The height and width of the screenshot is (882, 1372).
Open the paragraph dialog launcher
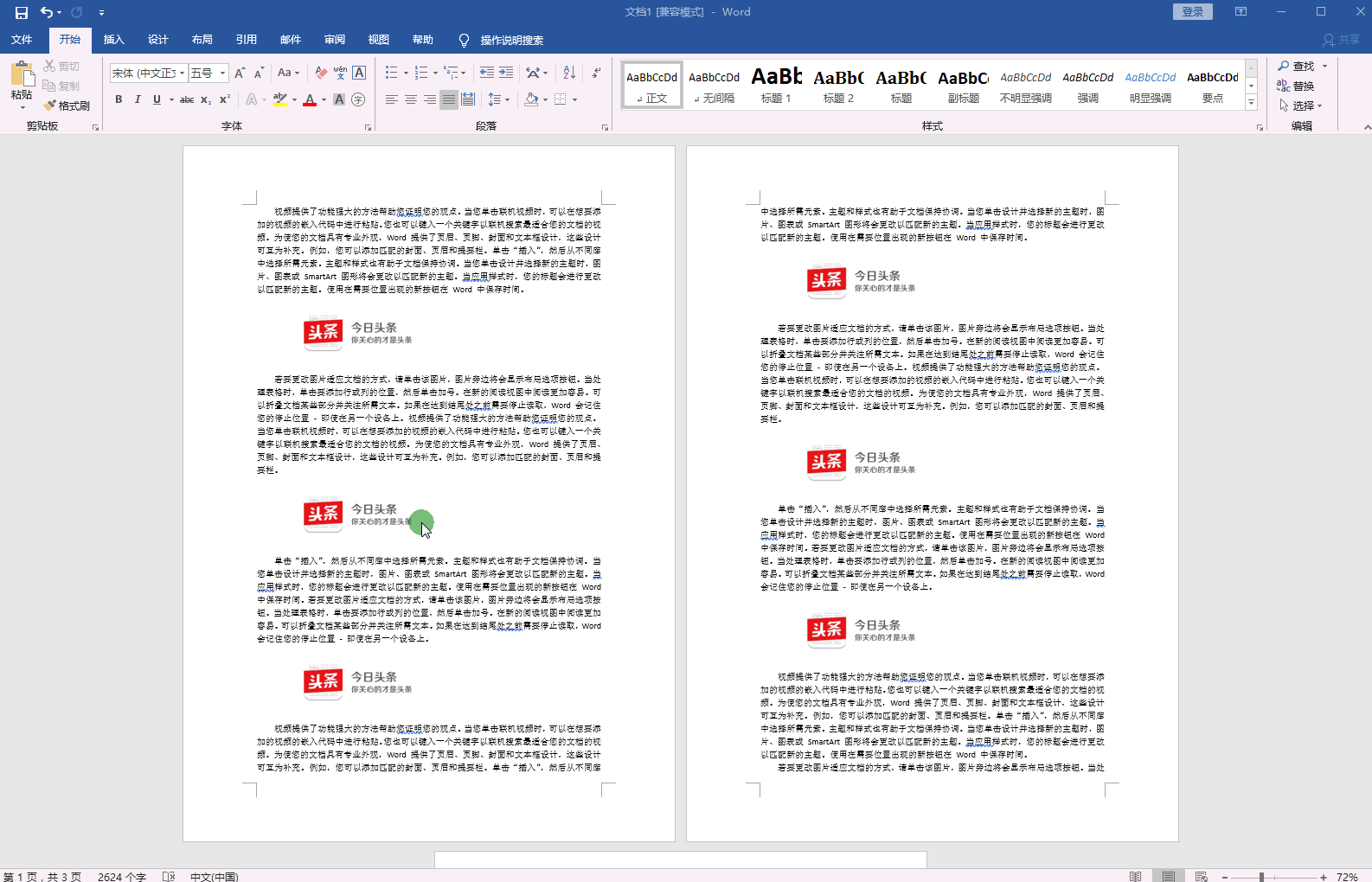click(605, 127)
